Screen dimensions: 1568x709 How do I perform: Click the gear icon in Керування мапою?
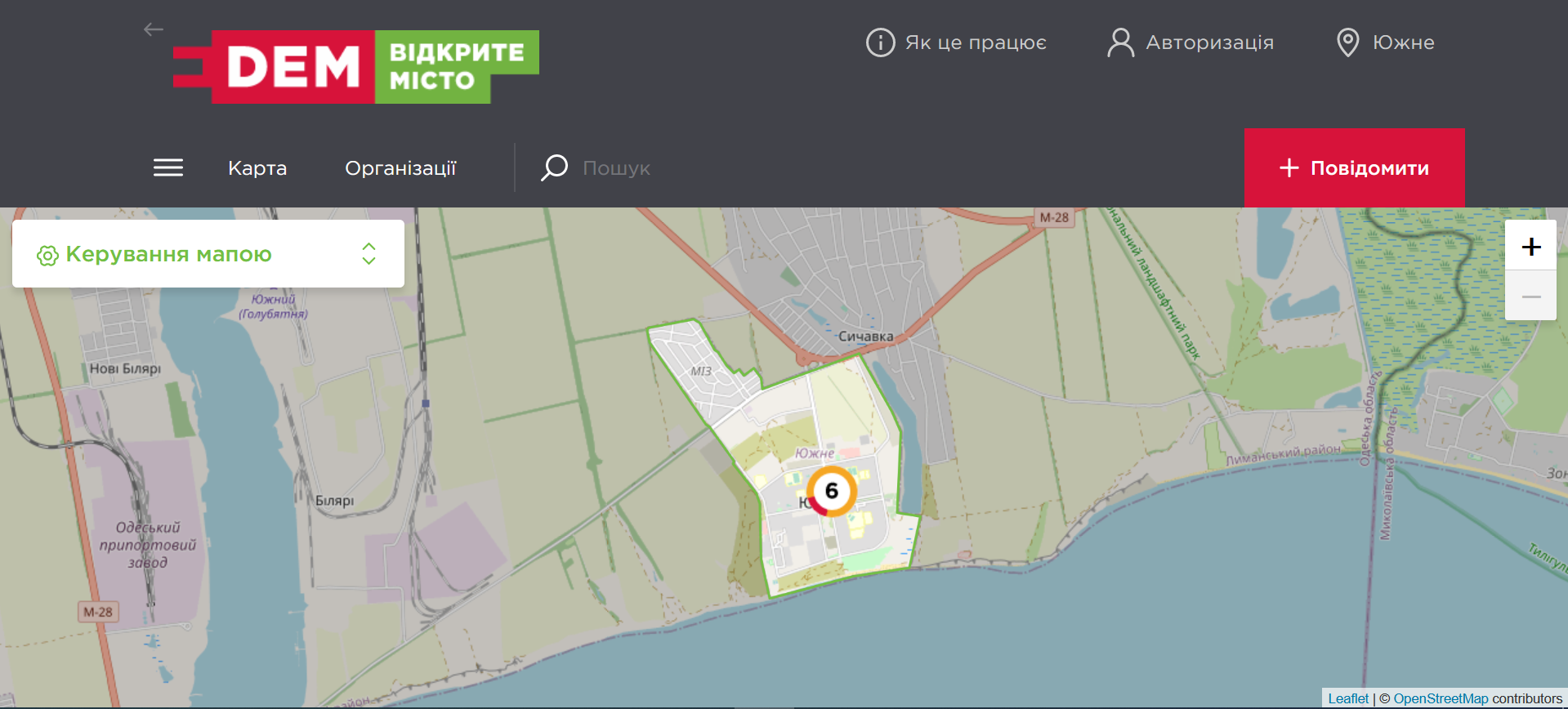click(x=47, y=256)
